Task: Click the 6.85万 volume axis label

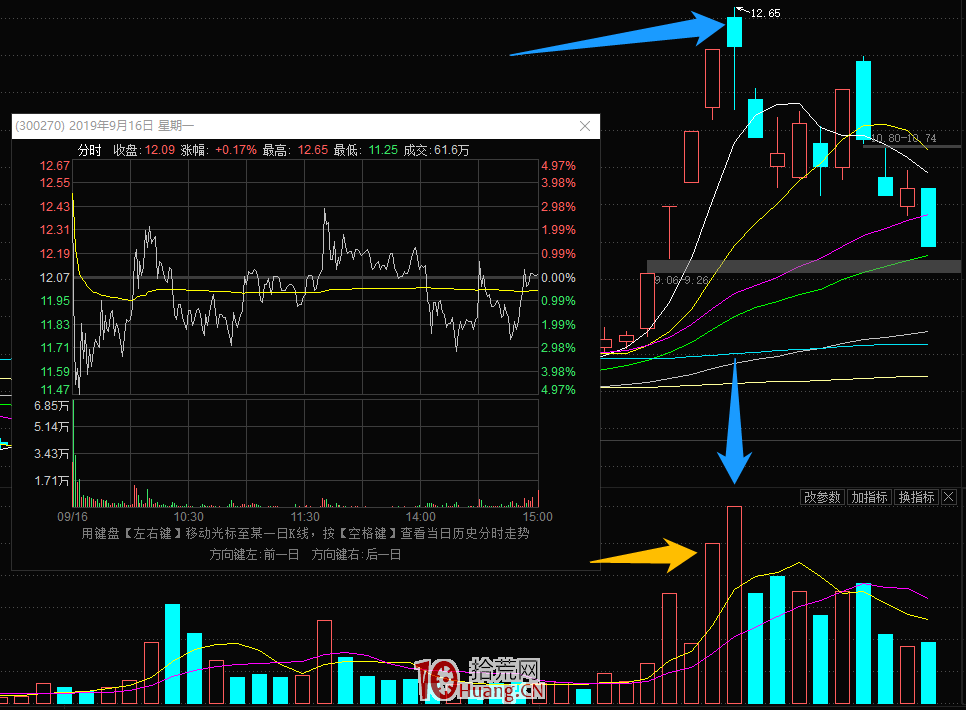Action: [x=51, y=406]
